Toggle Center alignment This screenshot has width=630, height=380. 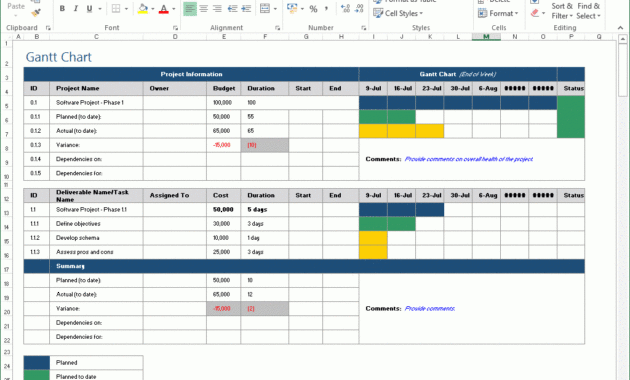tap(204, 8)
